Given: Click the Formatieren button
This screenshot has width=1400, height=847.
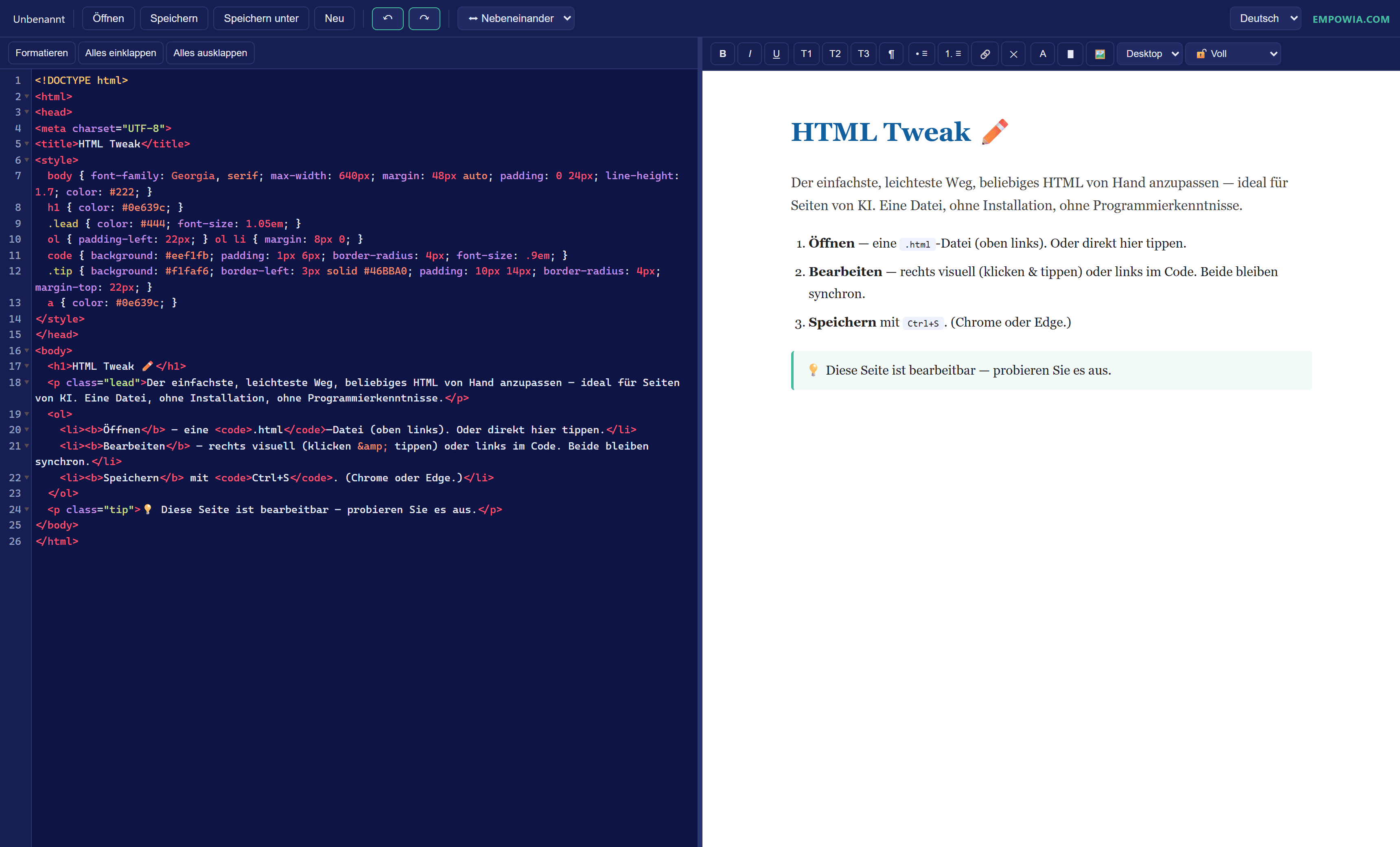Looking at the screenshot, I should pyautogui.click(x=42, y=53).
